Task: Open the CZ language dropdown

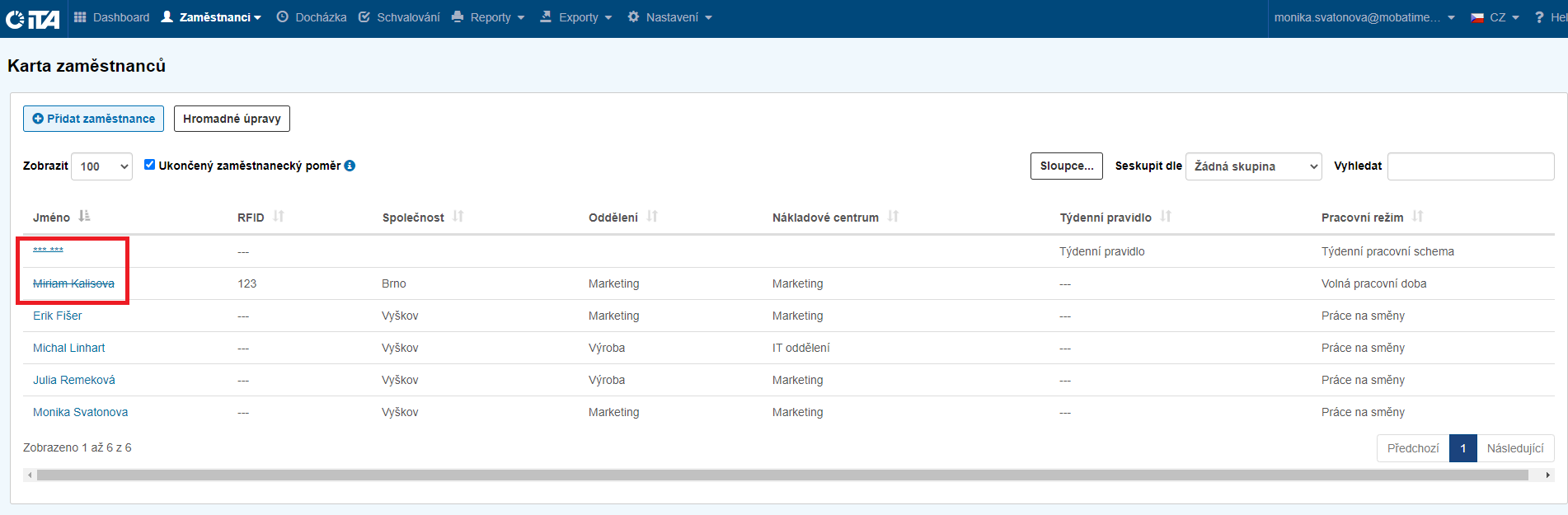Action: tap(1495, 17)
